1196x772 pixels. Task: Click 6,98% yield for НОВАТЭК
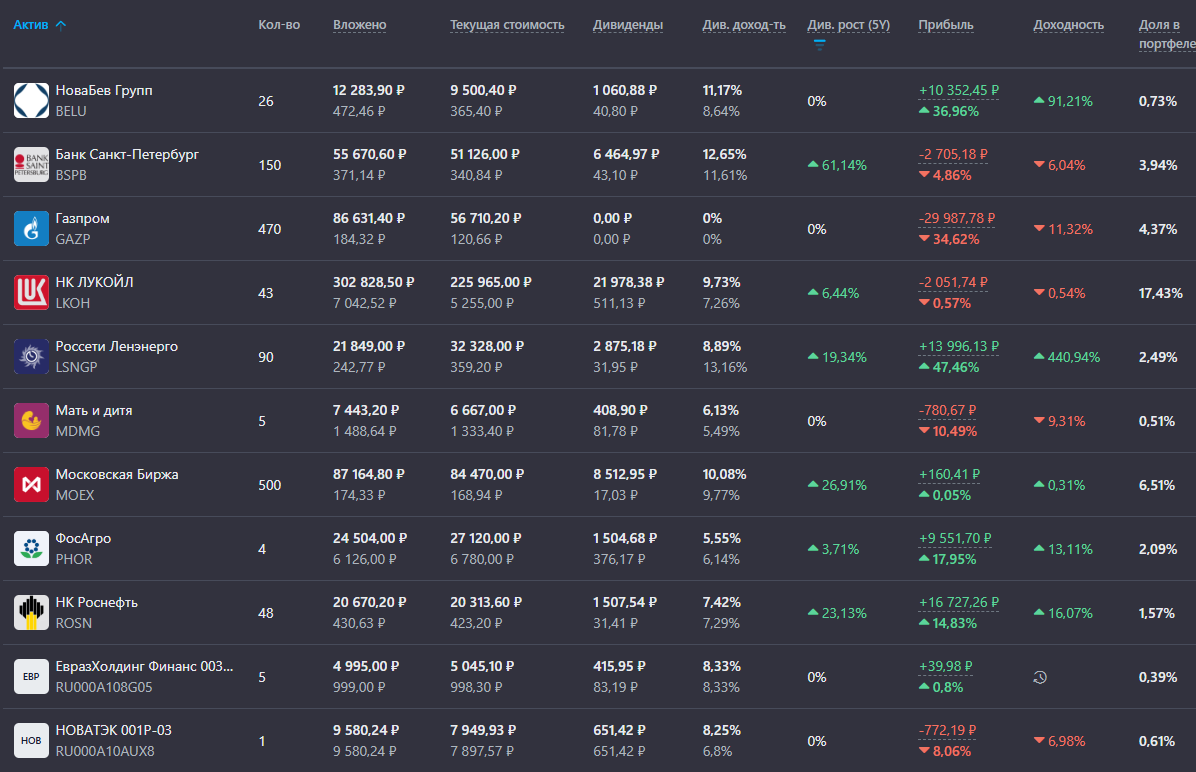1059,741
